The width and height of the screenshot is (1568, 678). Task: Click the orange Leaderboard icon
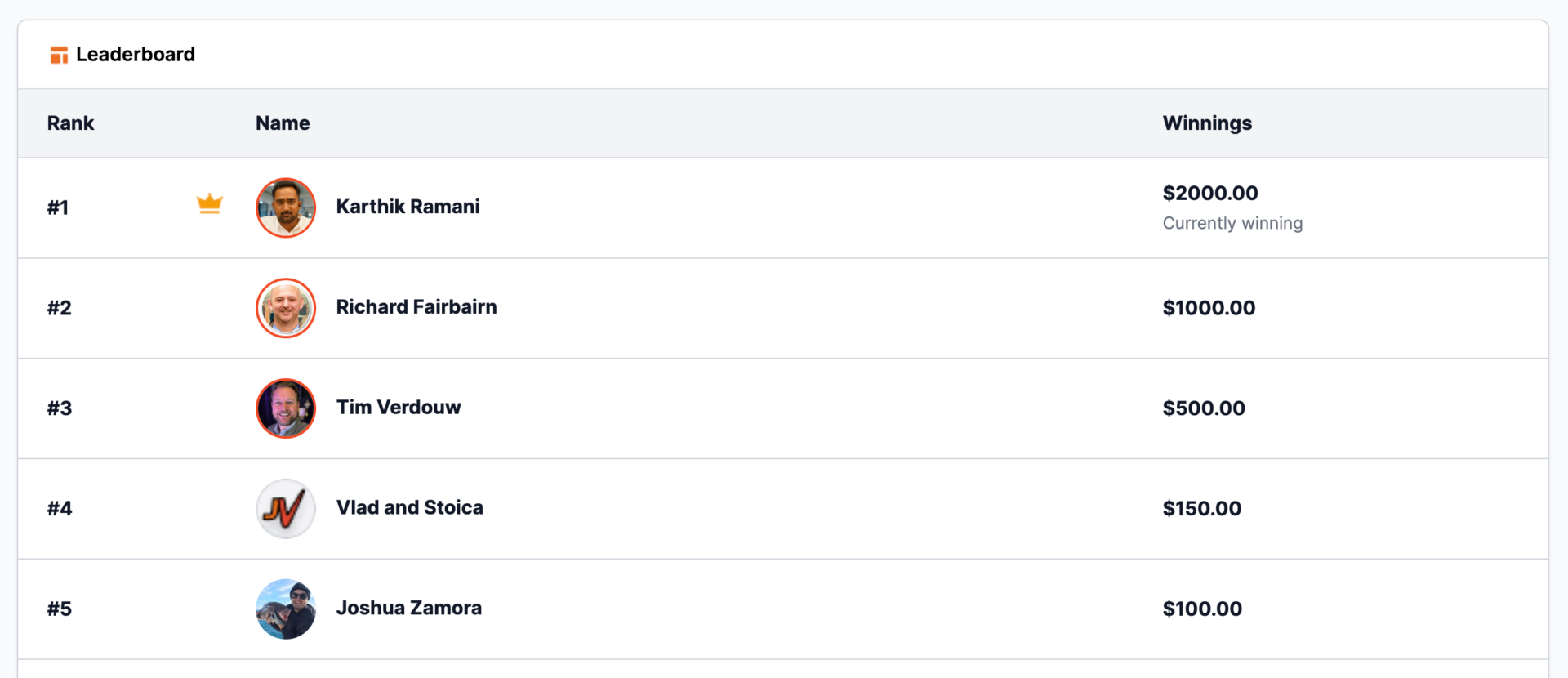pyautogui.click(x=59, y=55)
